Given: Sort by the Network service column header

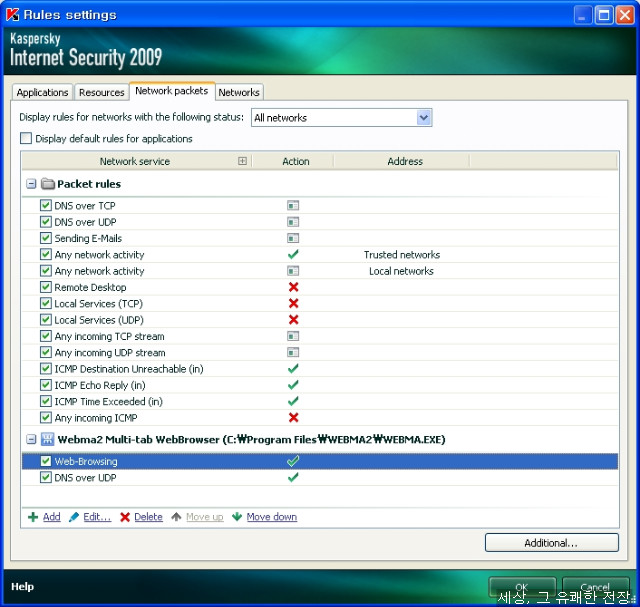Looking at the screenshot, I should [135, 161].
